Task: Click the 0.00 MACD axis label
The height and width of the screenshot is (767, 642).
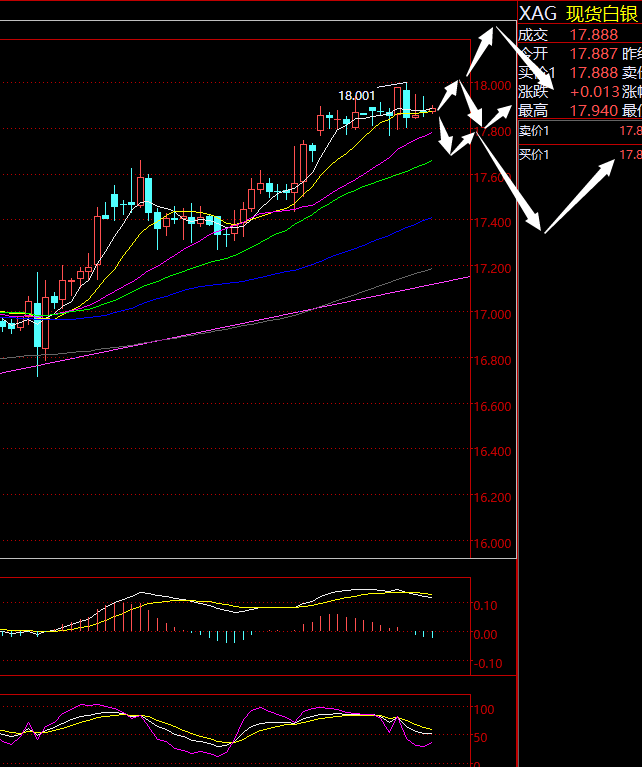Action: 485,635
